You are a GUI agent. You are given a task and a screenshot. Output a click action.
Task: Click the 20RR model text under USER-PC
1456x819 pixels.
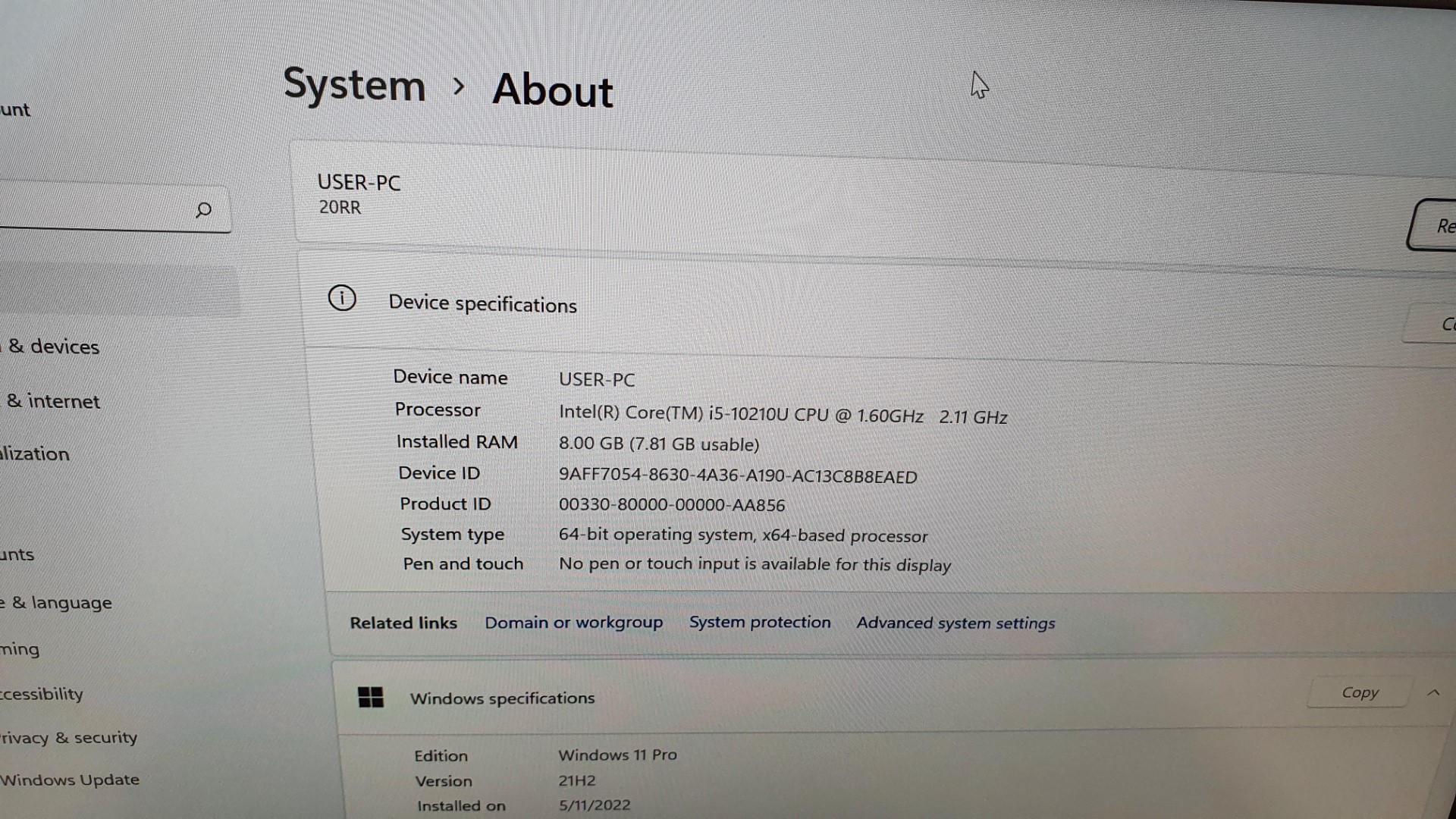click(x=340, y=207)
